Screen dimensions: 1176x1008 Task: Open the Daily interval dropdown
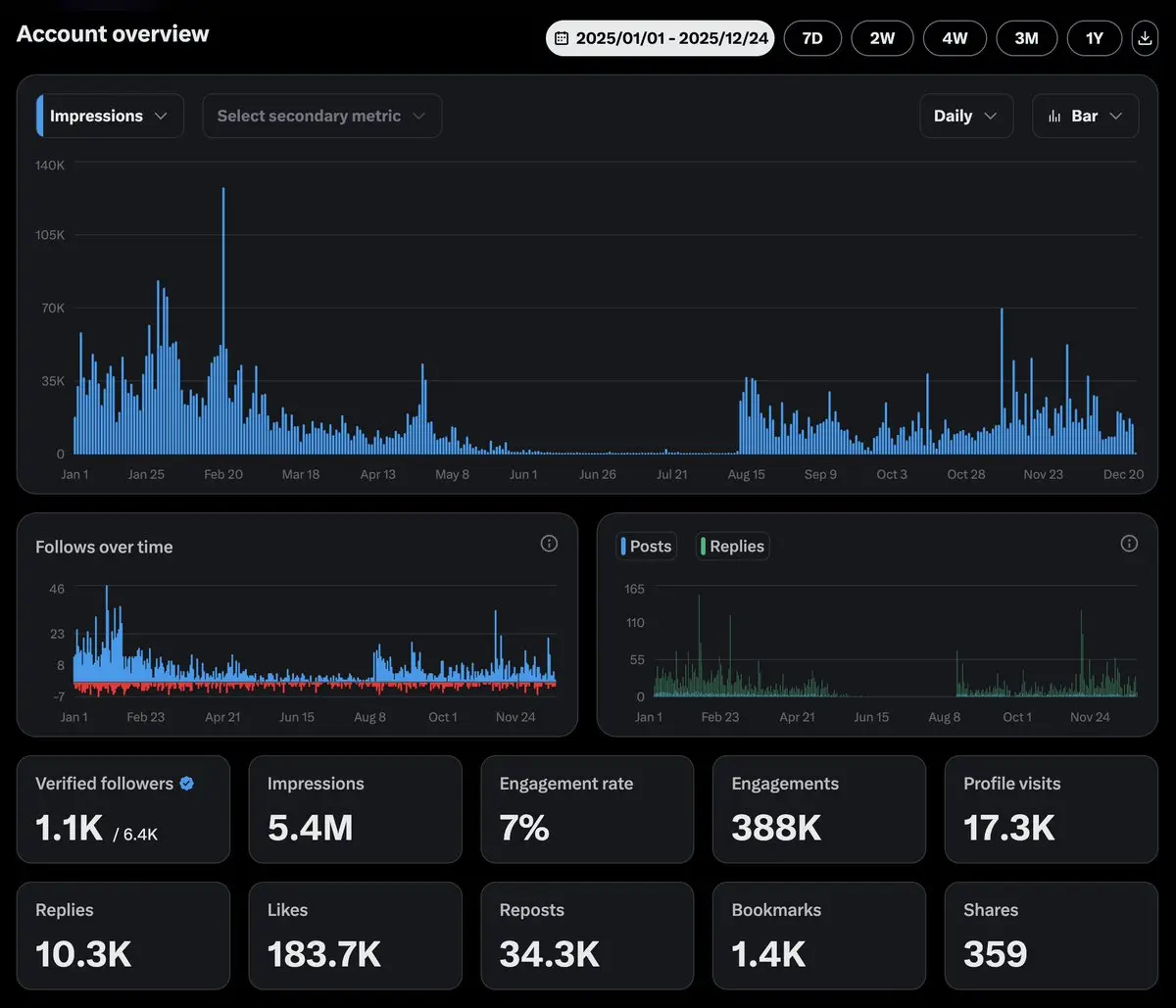pyautogui.click(x=965, y=116)
